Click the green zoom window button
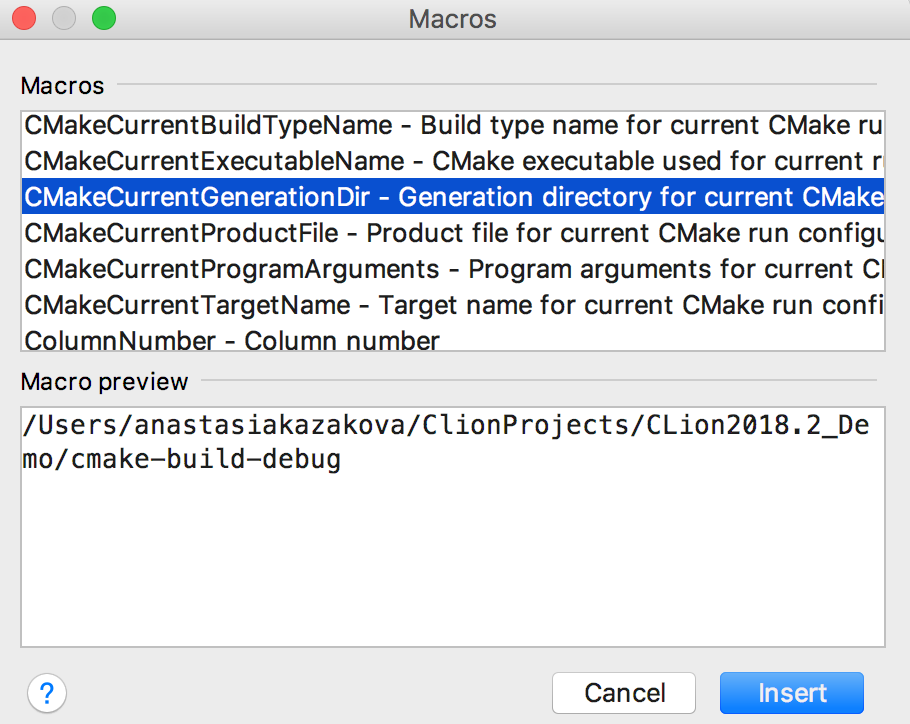 pos(103,18)
